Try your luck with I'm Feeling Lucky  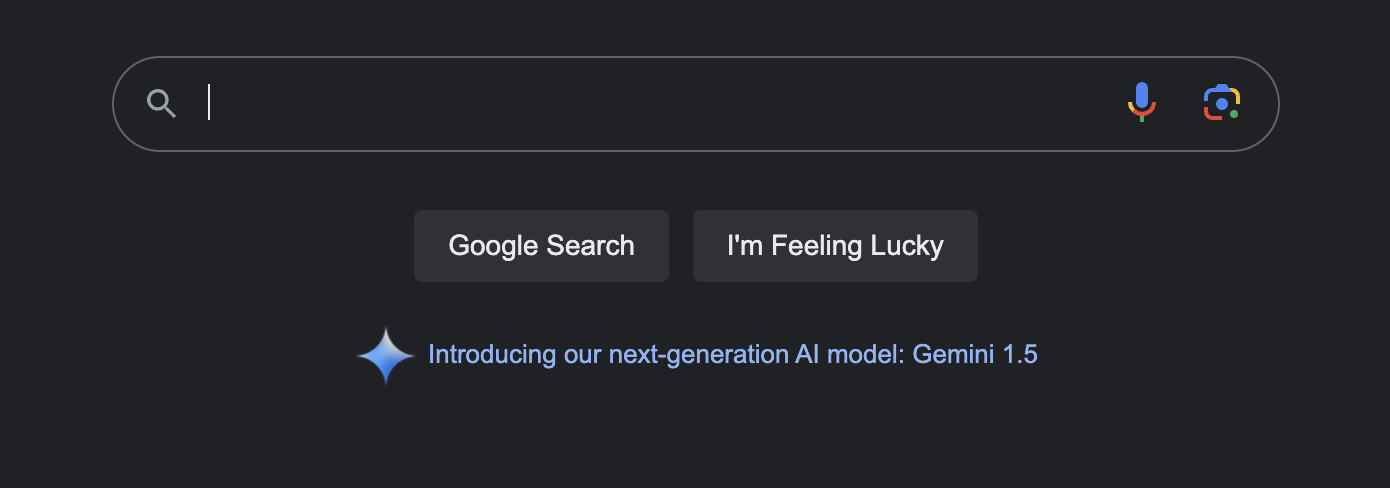pyautogui.click(x=835, y=246)
